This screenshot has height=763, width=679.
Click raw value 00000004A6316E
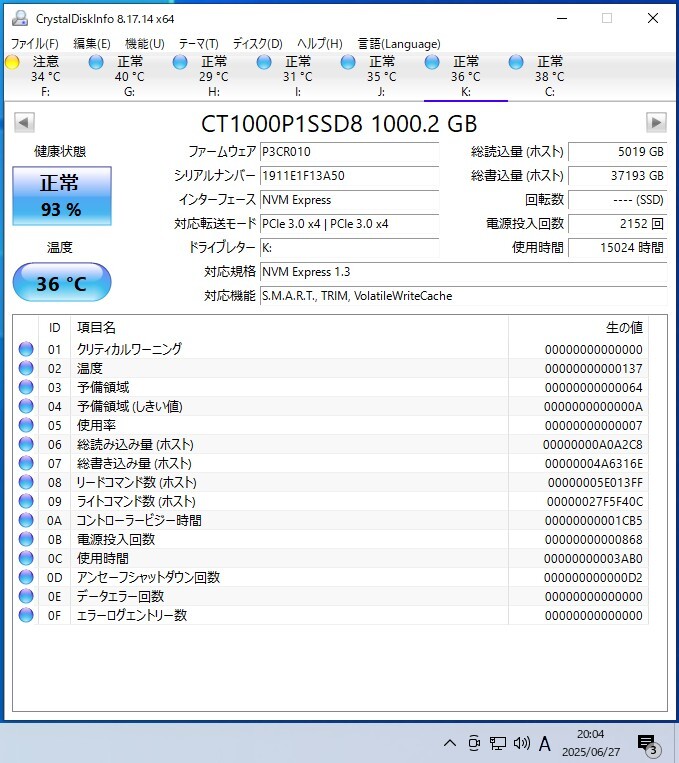coord(593,463)
